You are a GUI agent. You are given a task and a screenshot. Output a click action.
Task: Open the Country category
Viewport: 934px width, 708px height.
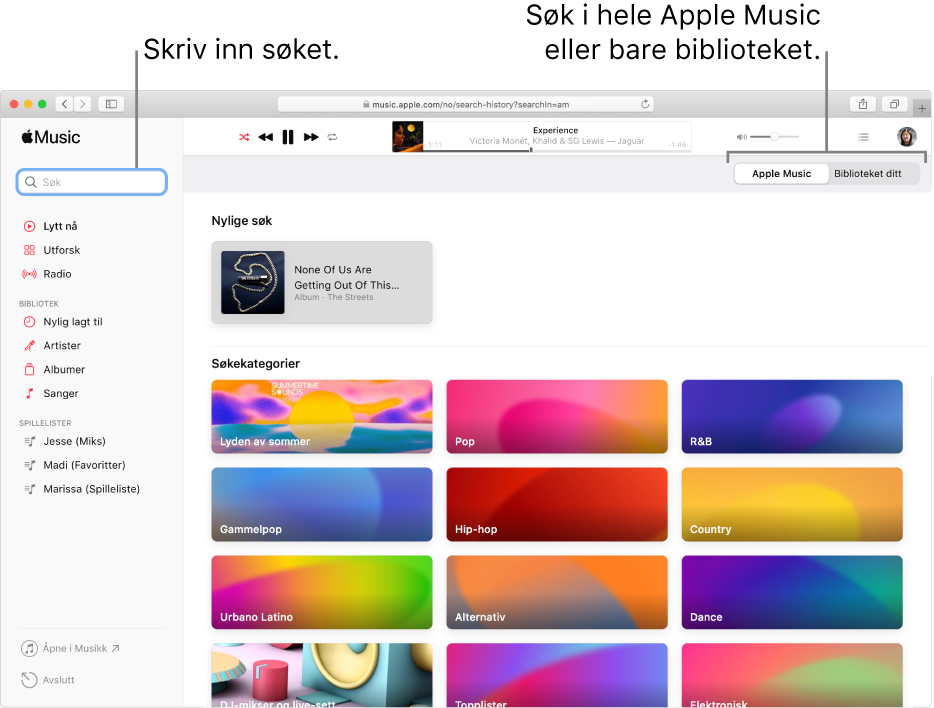pos(792,504)
